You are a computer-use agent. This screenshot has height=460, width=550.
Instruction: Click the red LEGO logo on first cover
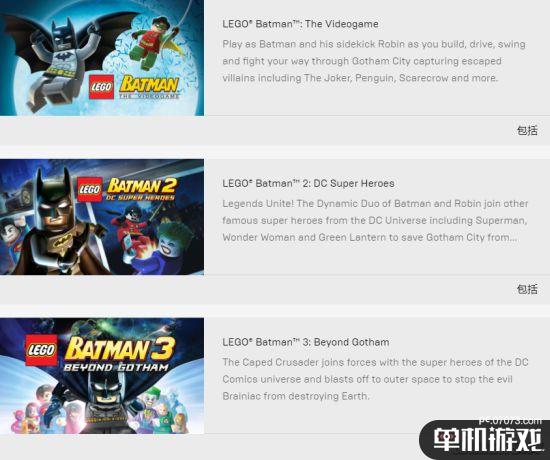101,87
